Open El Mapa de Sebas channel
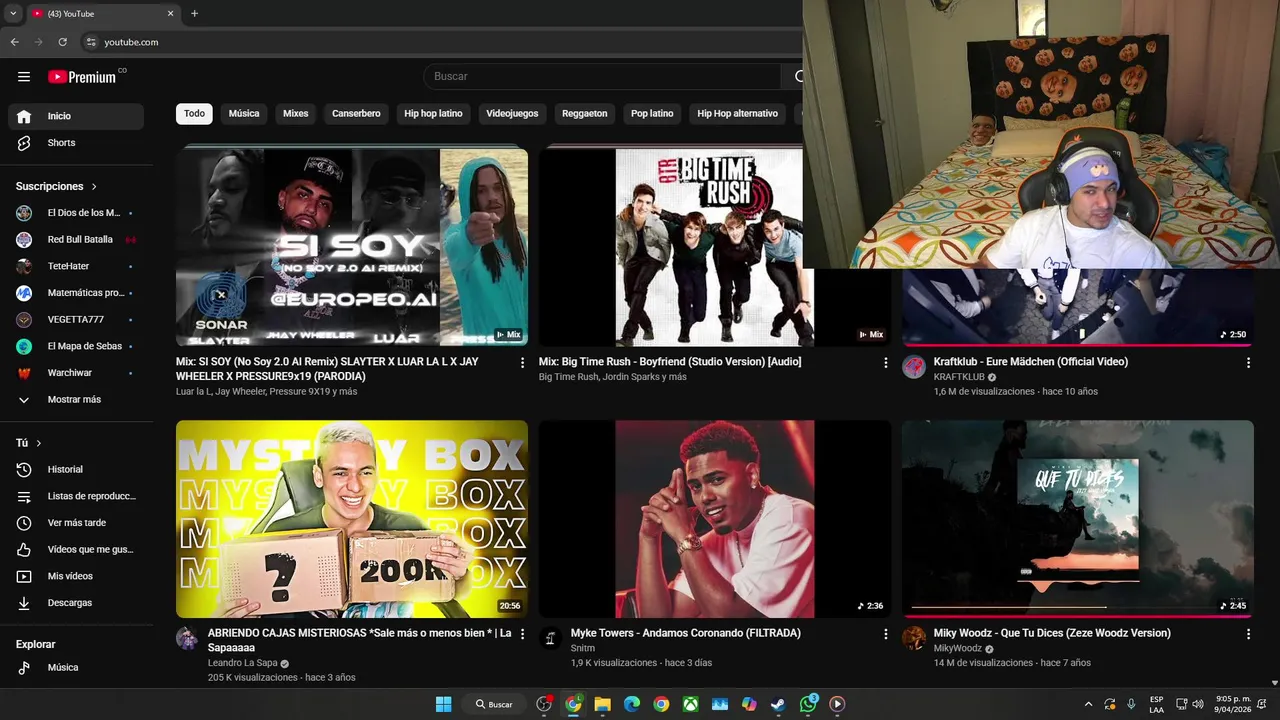Screen dimensions: 1280x720 click(x=76, y=346)
